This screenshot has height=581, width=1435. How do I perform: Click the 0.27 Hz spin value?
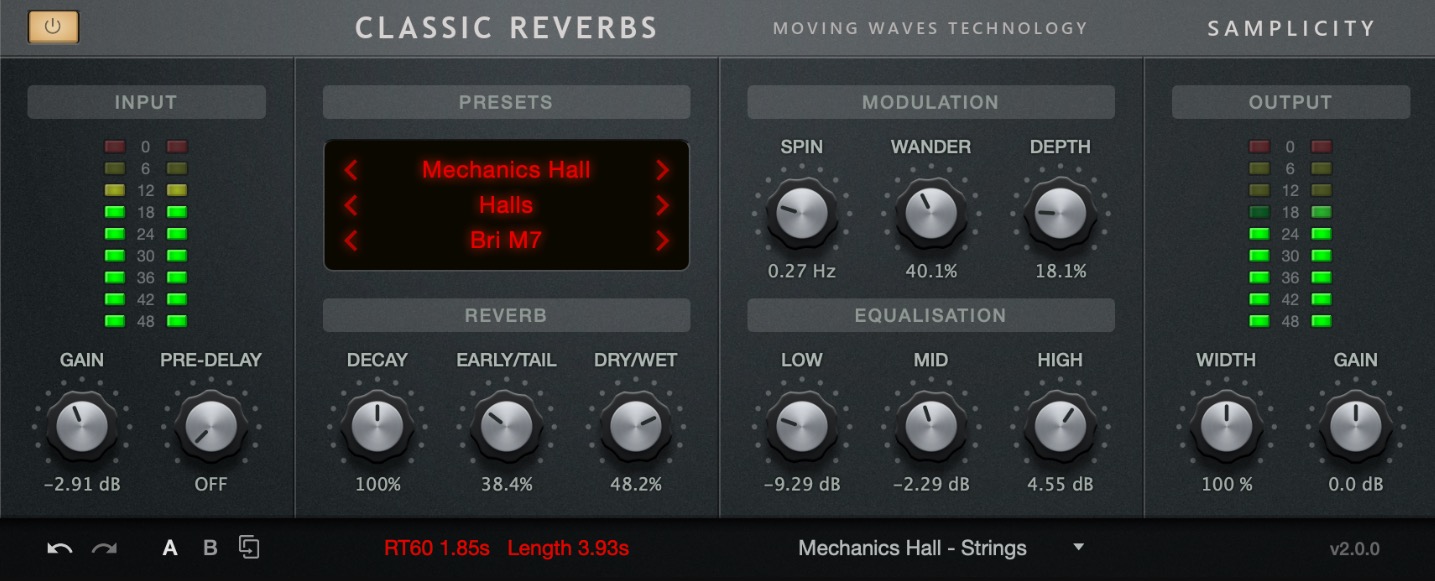coord(802,272)
